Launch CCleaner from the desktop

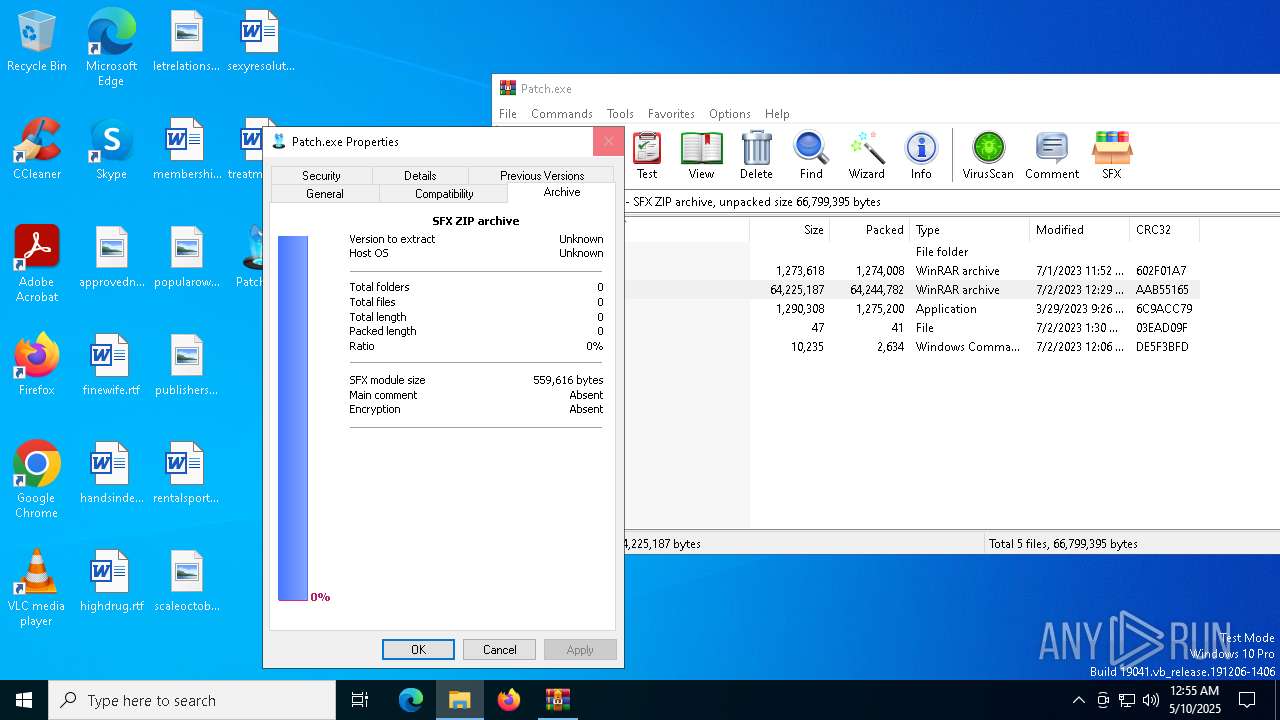click(x=36, y=150)
